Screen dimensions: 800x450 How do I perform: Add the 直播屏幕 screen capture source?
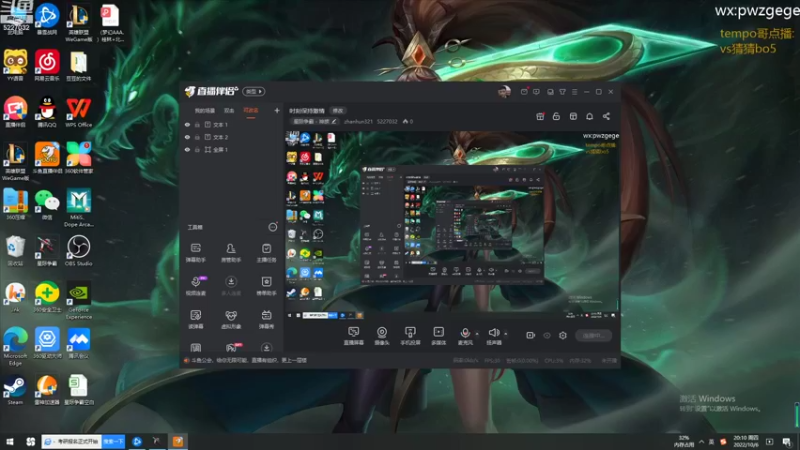tap(354, 336)
